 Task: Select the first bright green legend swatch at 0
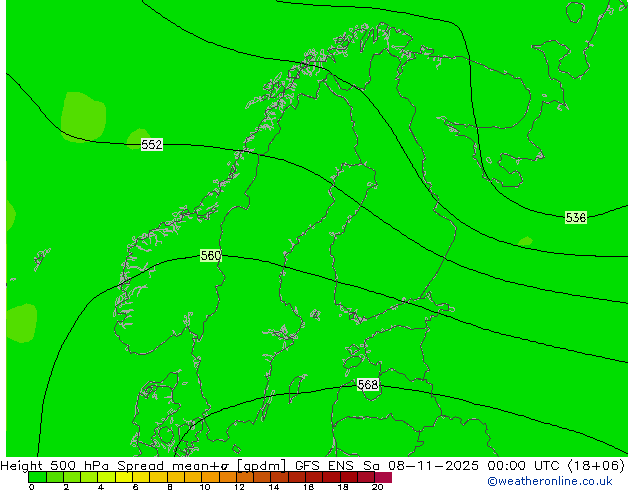(x=38, y=477)
